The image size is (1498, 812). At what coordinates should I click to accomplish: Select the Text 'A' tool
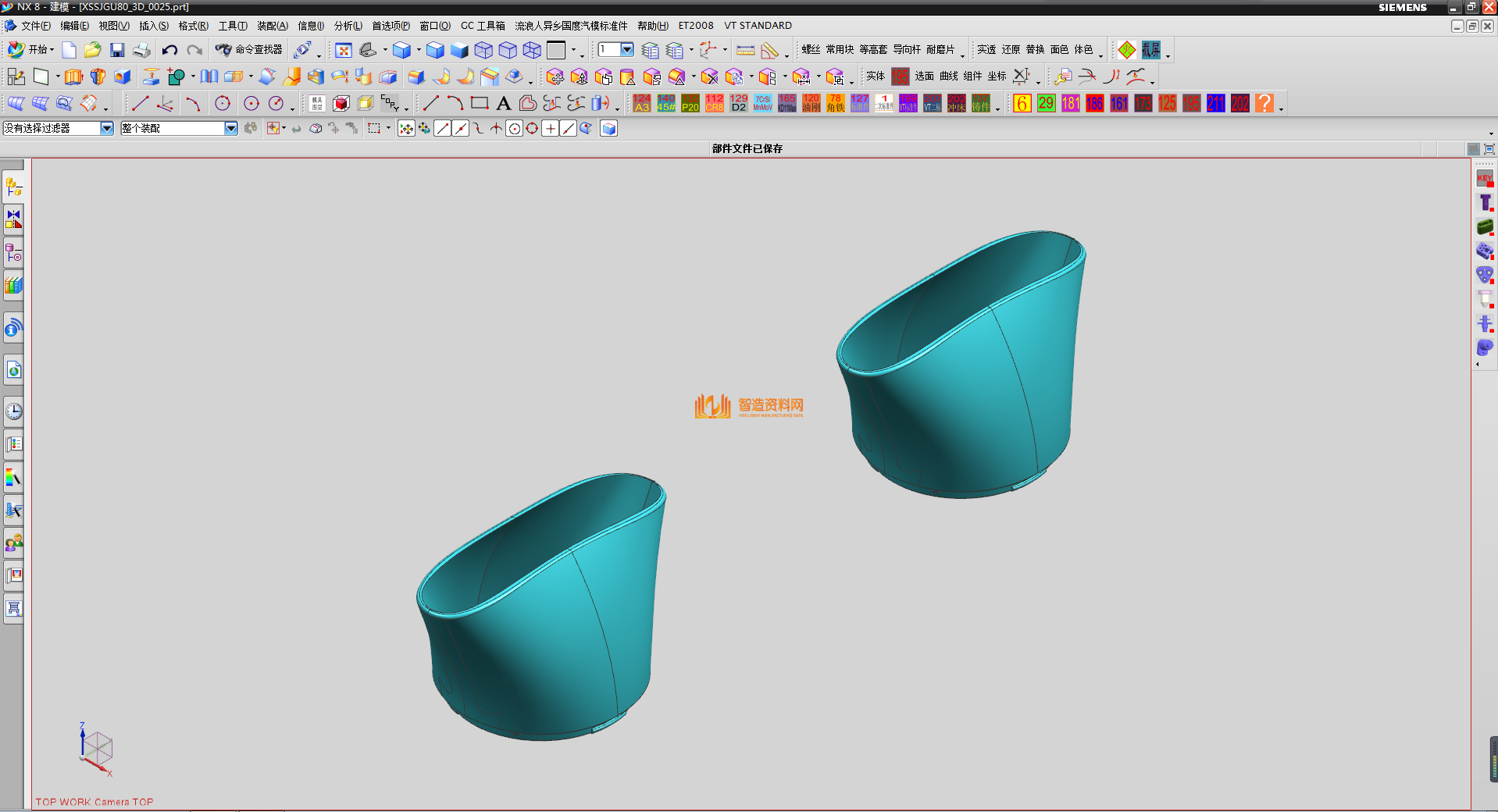[x=504, y=103]
